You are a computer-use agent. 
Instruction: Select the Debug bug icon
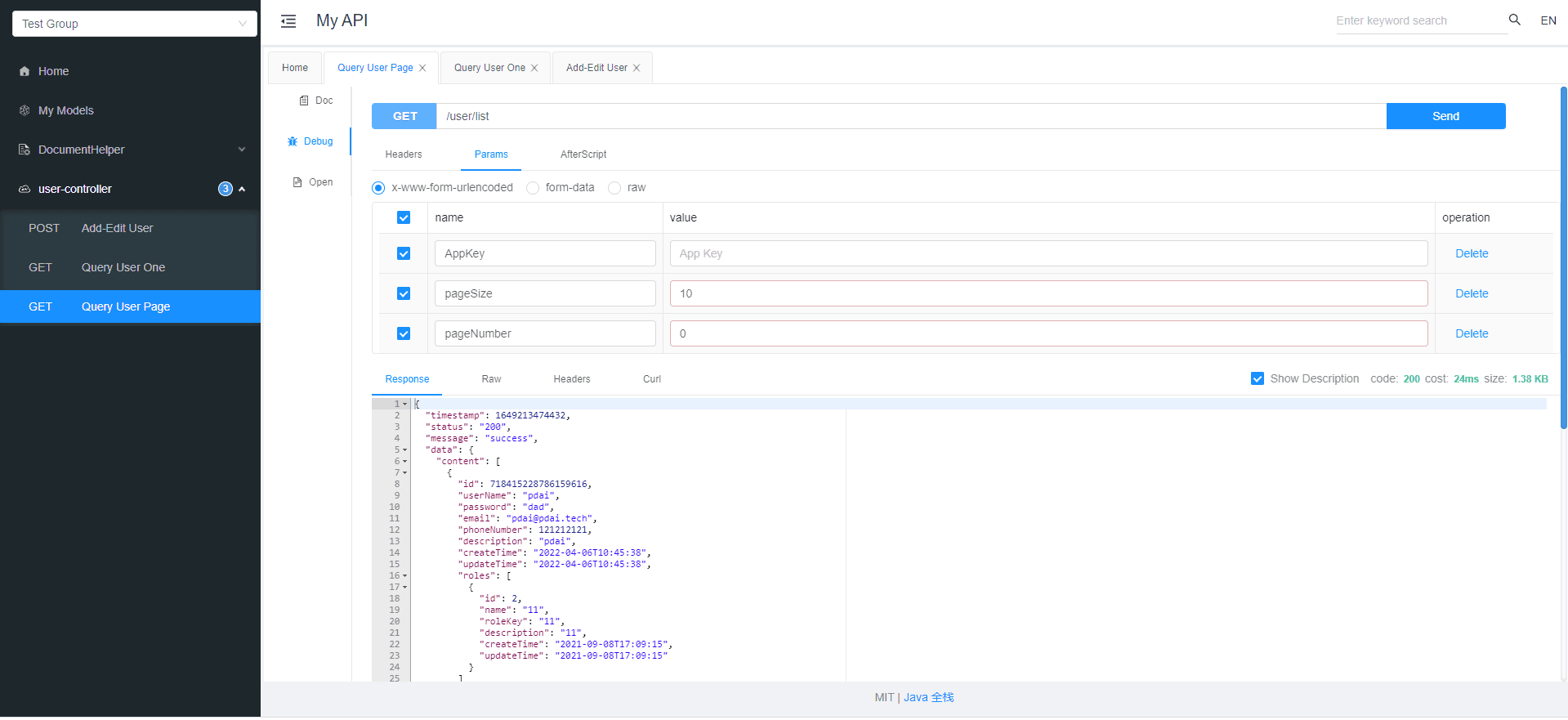tap(293, 141)
